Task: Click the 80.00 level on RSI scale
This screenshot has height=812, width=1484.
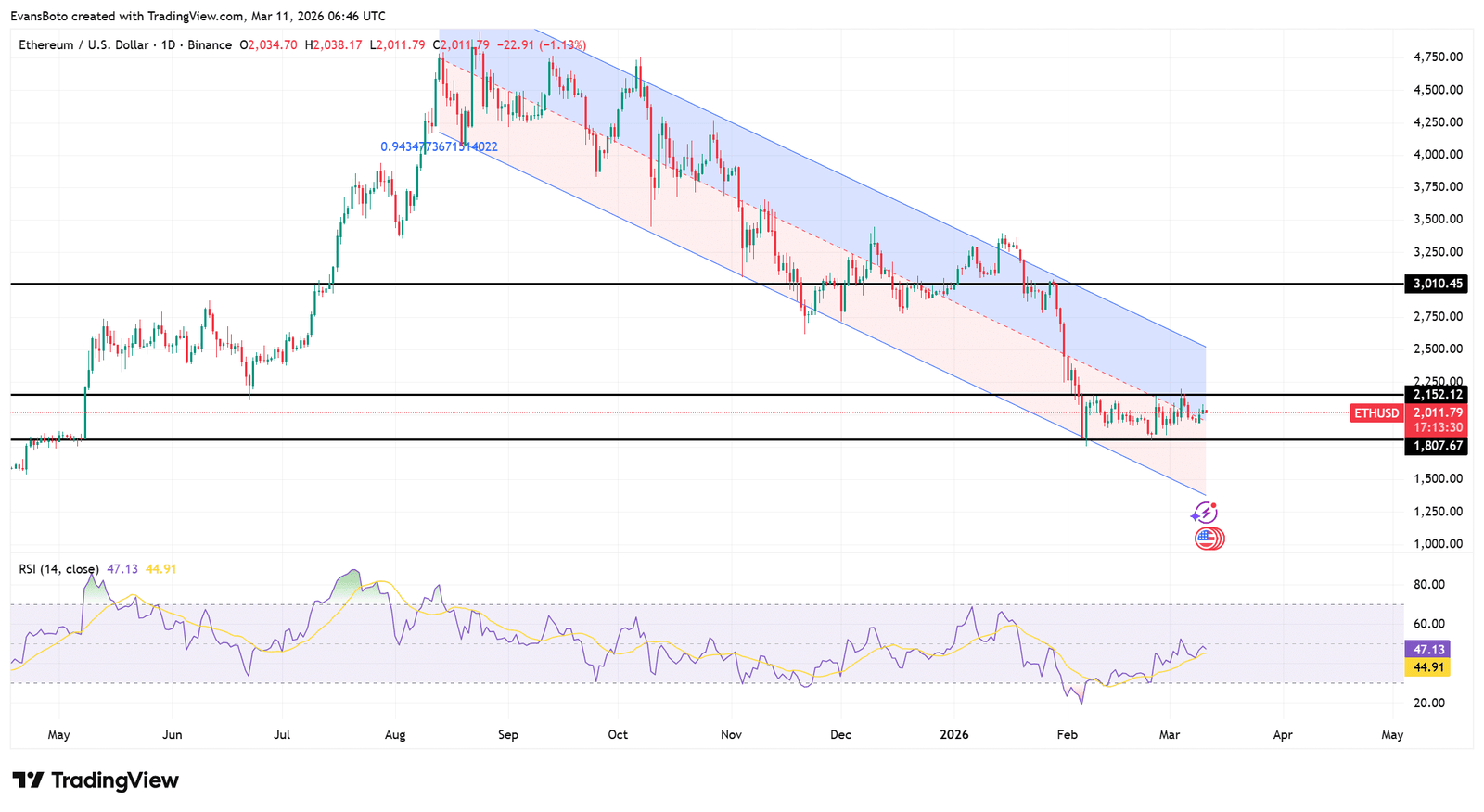Action: pyautogui.click(x=1429, y=584)
